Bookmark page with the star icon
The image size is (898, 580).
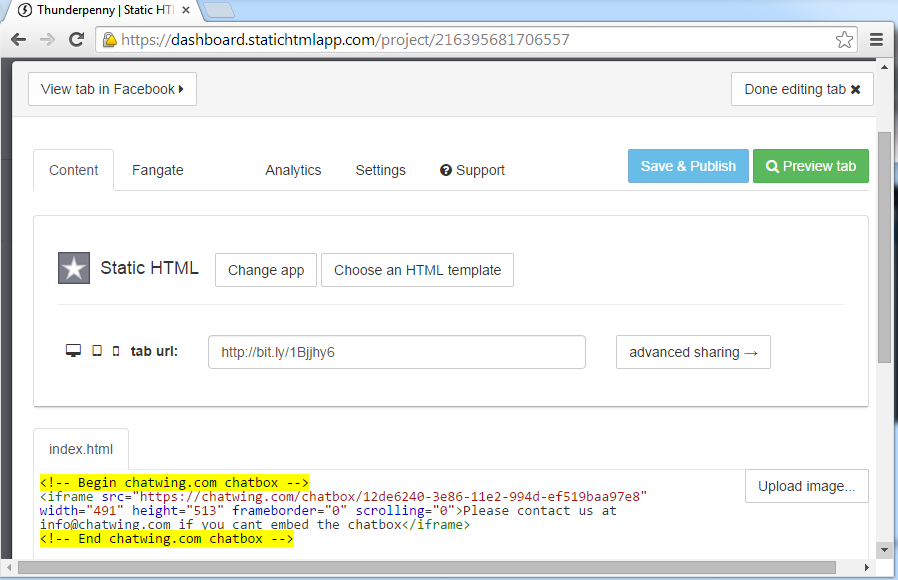[x=844, y=40]
